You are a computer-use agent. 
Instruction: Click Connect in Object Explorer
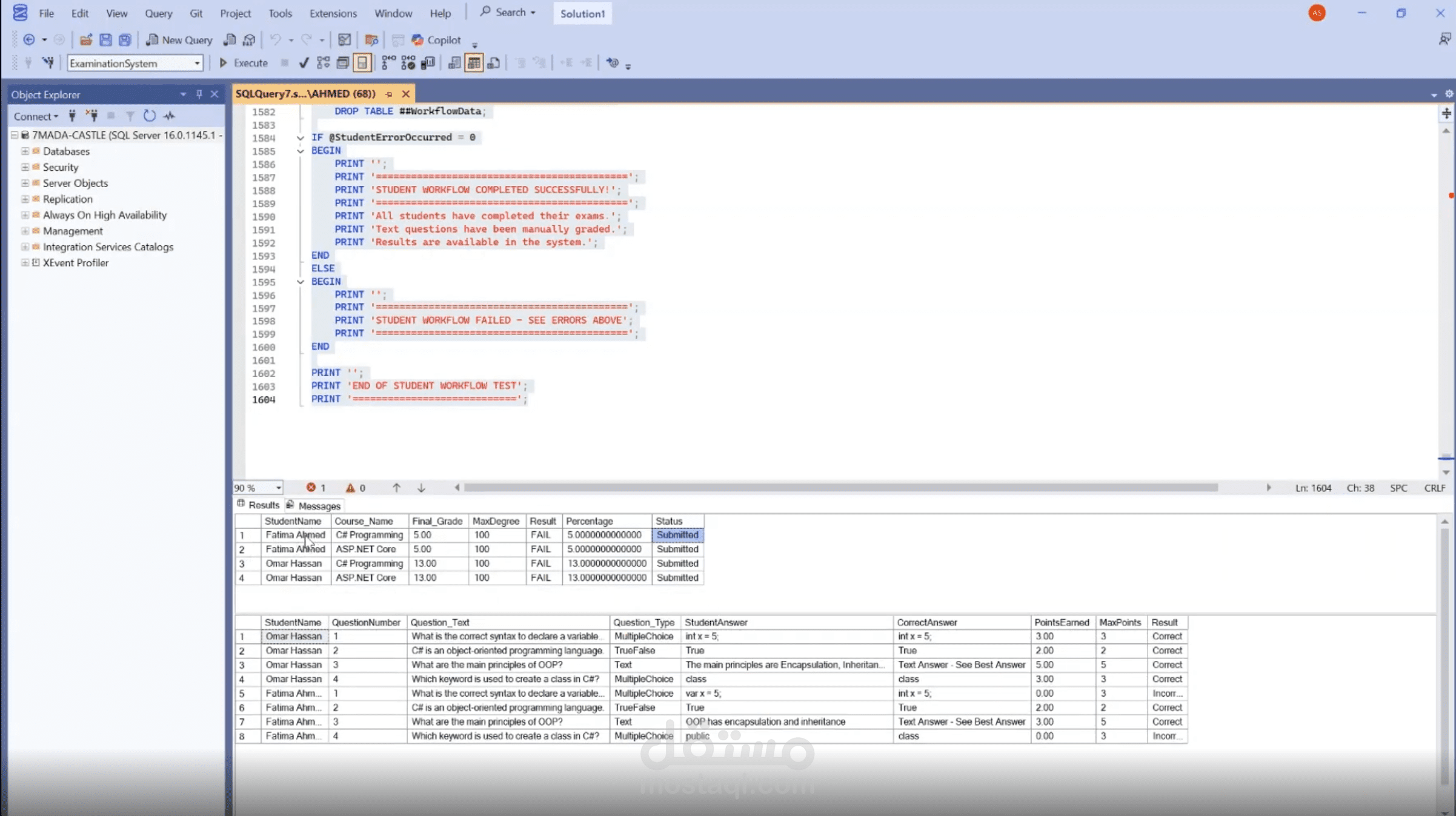(34, 116)
